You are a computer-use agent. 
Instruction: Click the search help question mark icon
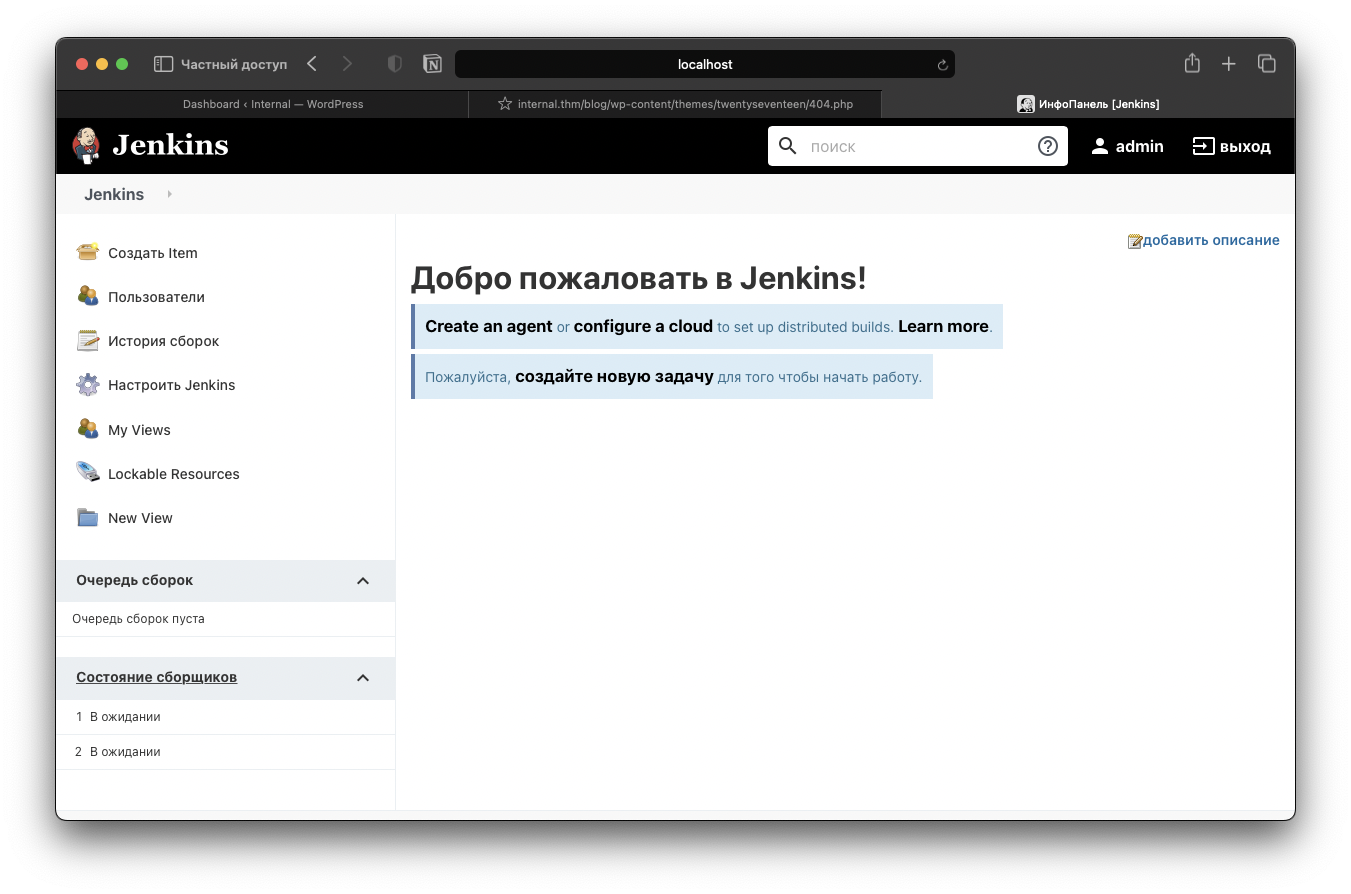[1047, 146]
